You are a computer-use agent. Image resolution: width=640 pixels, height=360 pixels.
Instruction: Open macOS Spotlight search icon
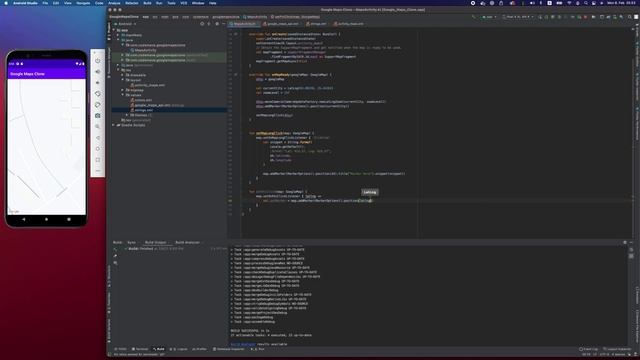(x=585, y=3)
